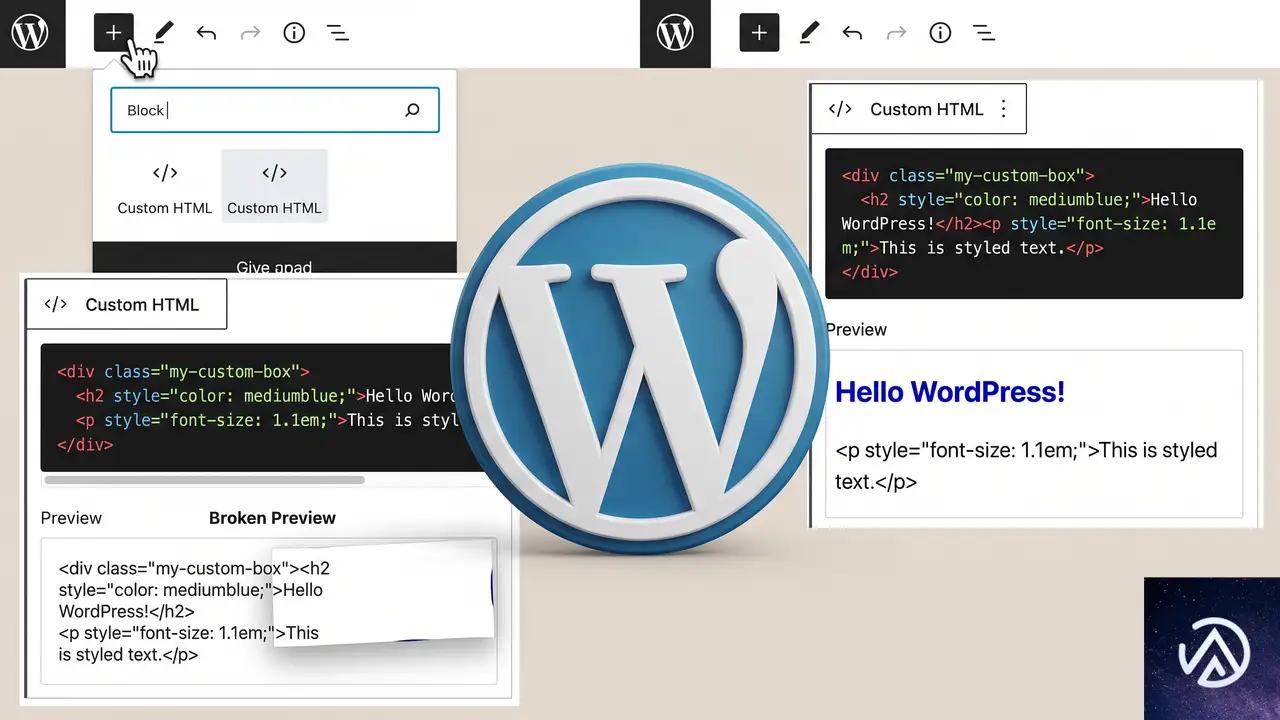The image size is (1280, 720).
Task: Select the Tools pencil in right editor
Action: pos(809,33)
